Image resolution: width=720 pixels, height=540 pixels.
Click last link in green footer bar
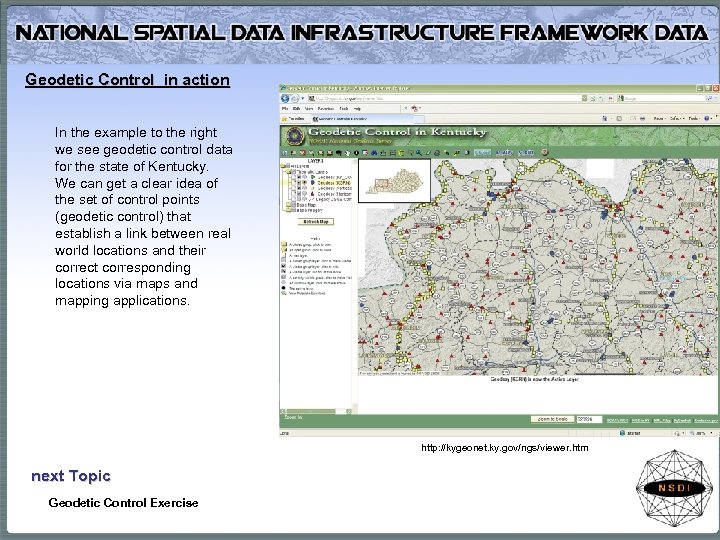tap(706, 420)
